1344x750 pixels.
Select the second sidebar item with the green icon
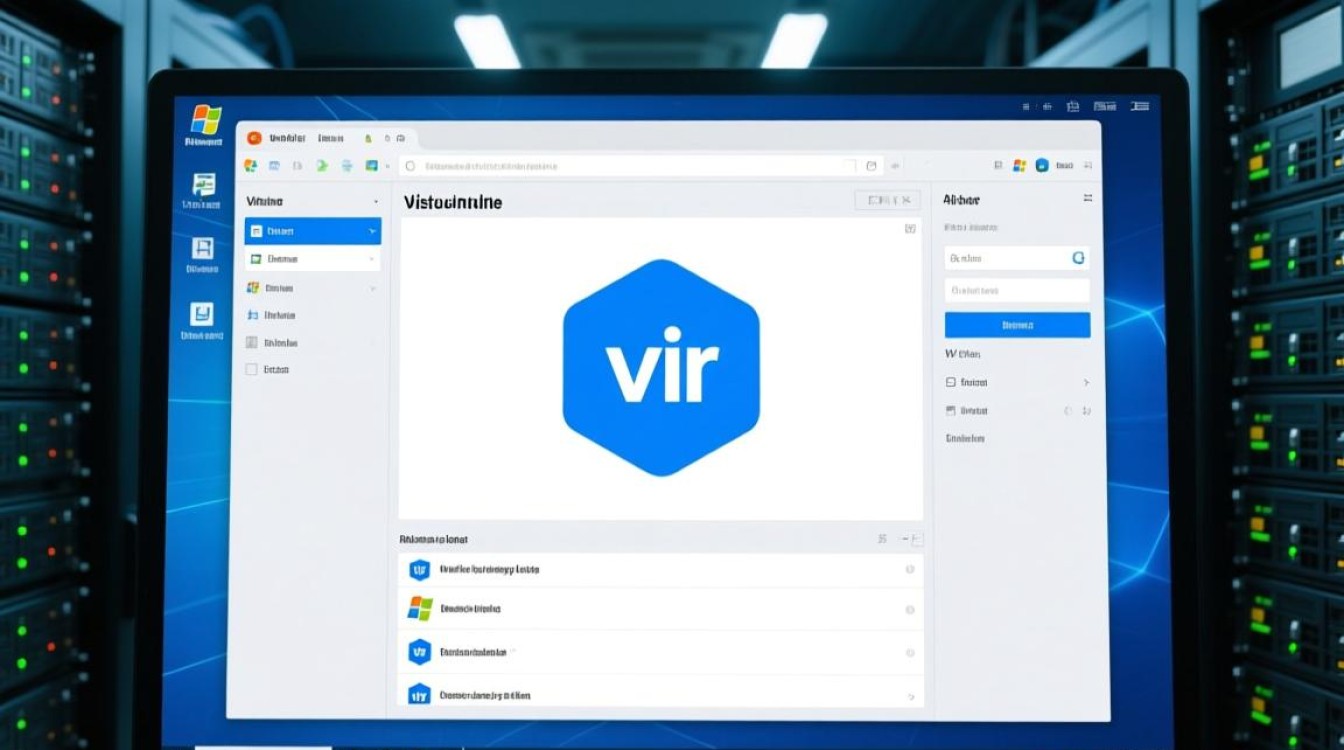pos(312,259)
